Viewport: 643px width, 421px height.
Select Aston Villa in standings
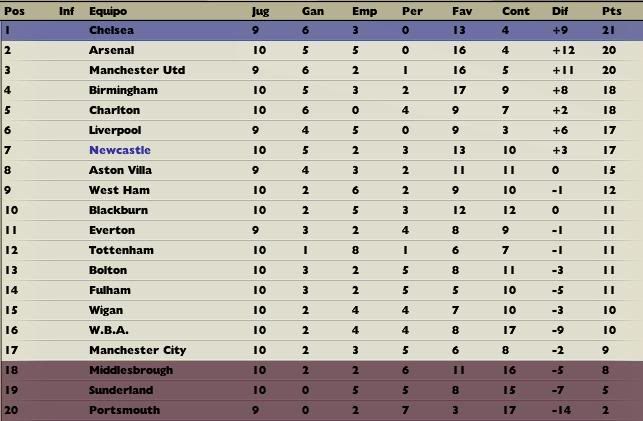[x=120, y=170]
